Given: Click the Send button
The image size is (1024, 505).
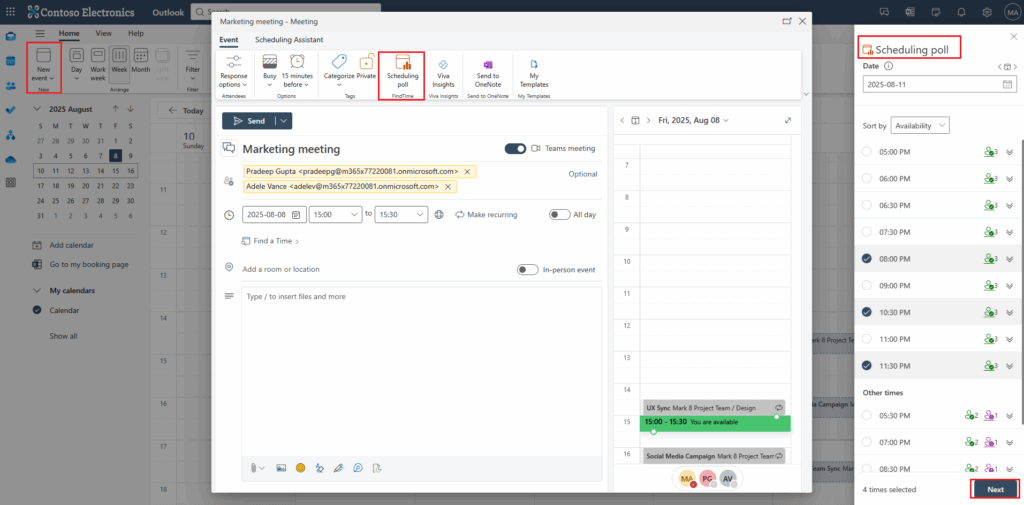Looking at the screenshot, I should point(249,120).
